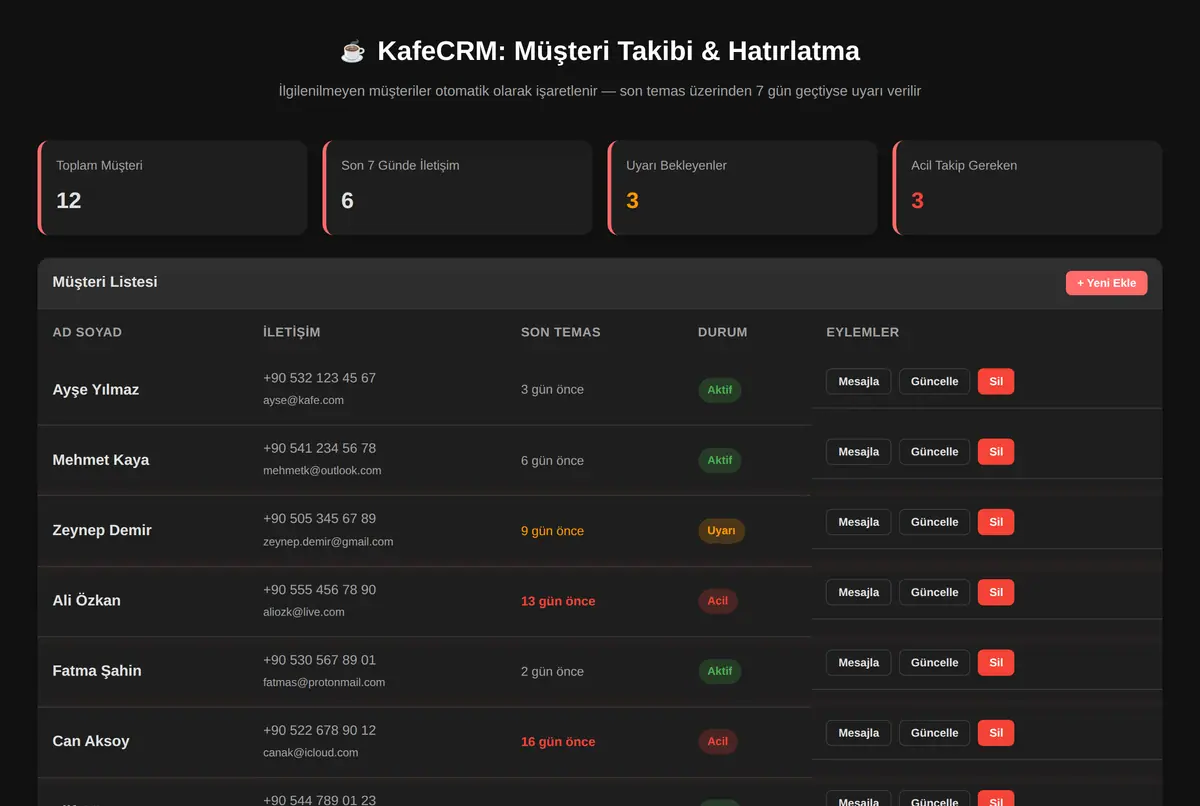Send a message to Mehmet Kaya
The width and height of the screenshot is (1200, 806).
coord(858,452)
